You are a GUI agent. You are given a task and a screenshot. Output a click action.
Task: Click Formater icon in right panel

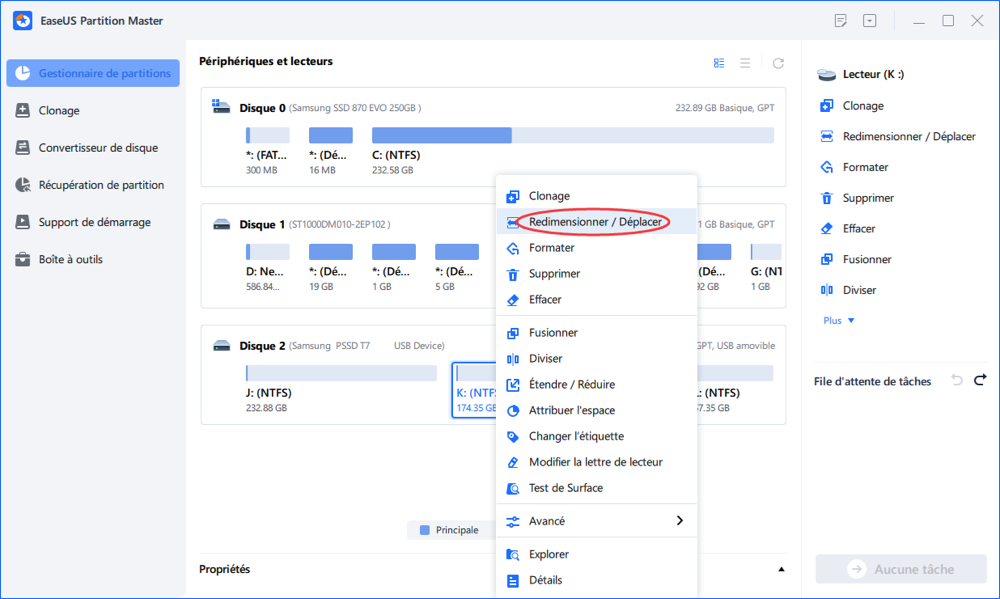tap(826, 167)
